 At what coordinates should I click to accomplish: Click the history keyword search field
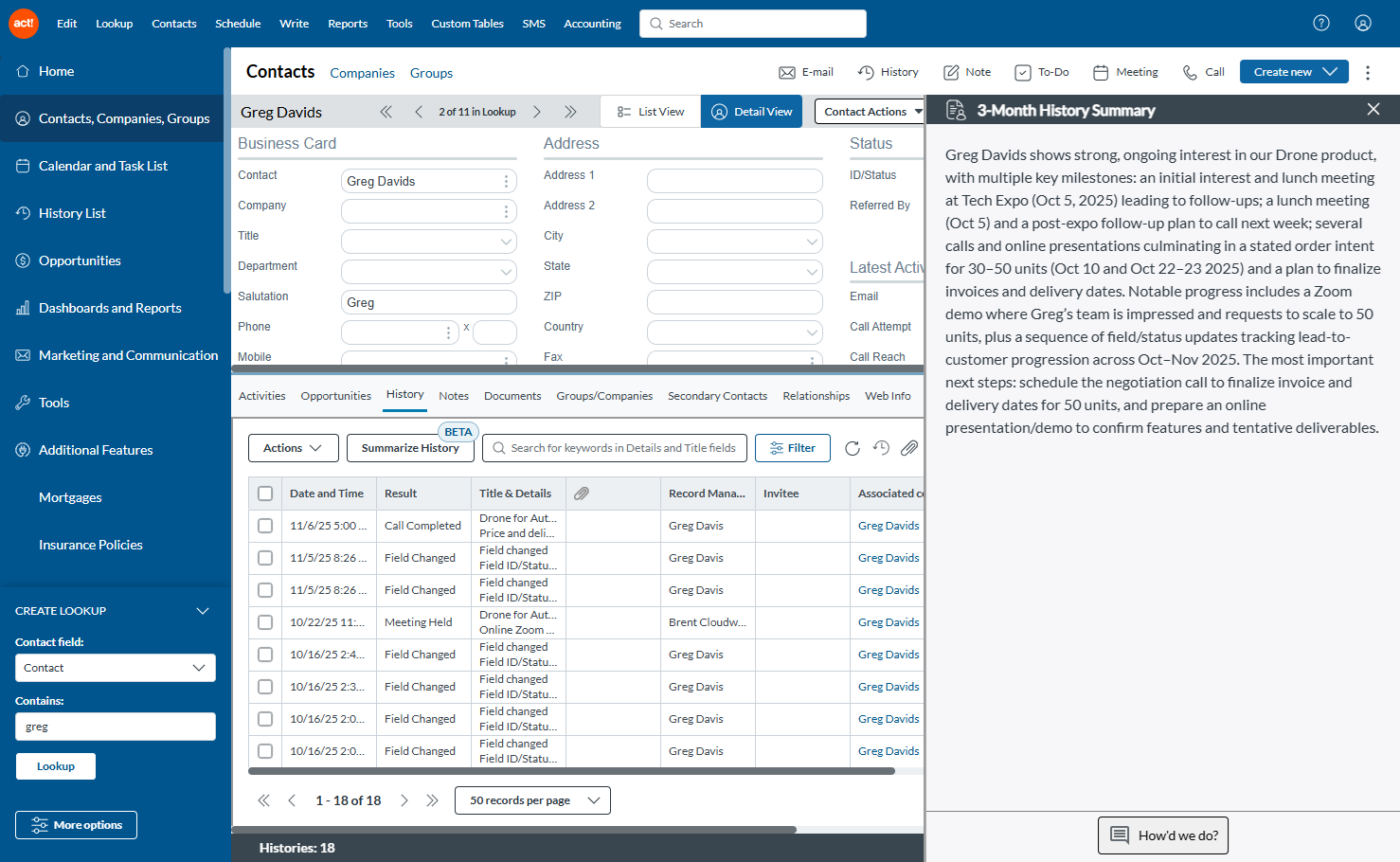click(615, 448)
